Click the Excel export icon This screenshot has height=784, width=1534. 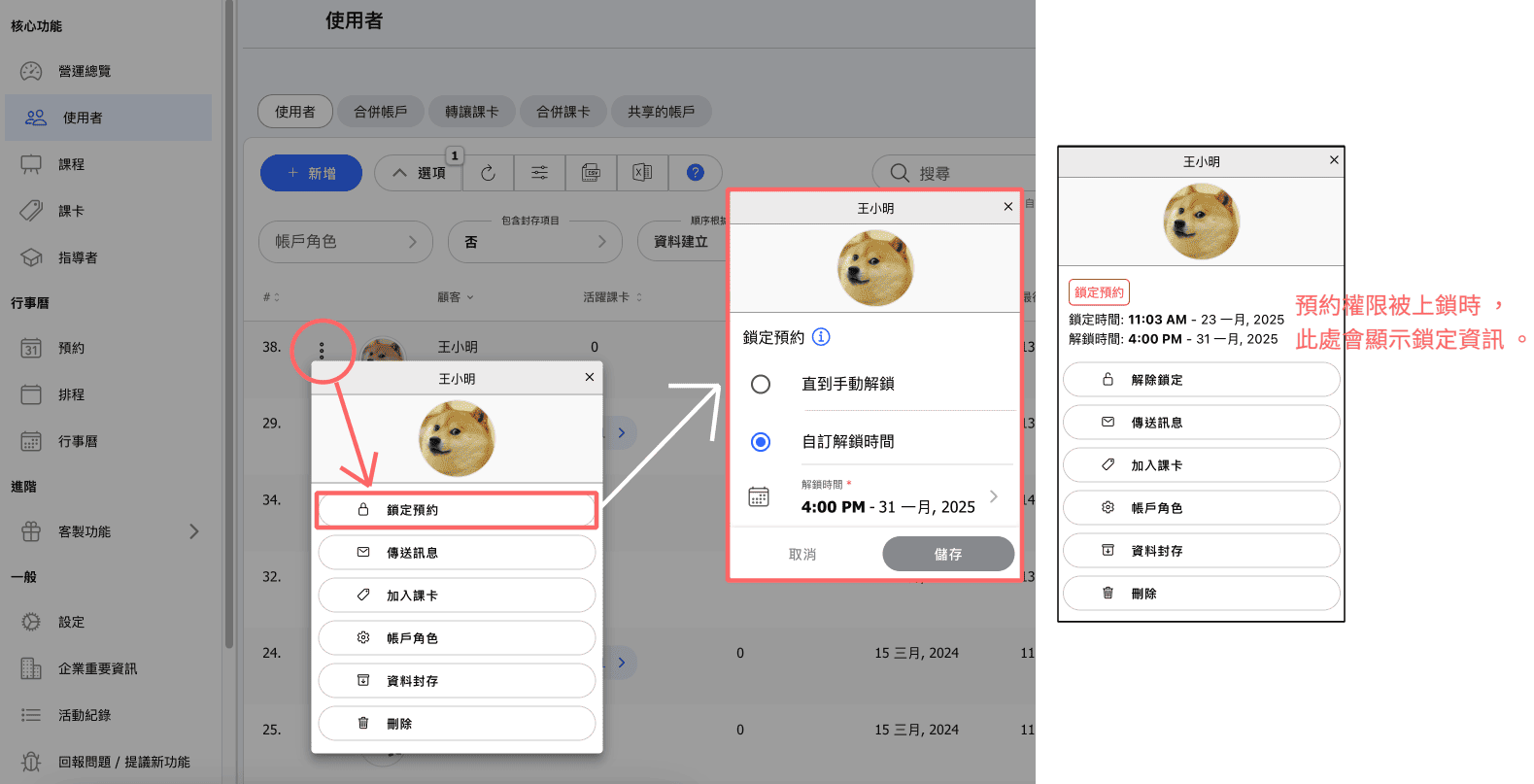(642, 173)
